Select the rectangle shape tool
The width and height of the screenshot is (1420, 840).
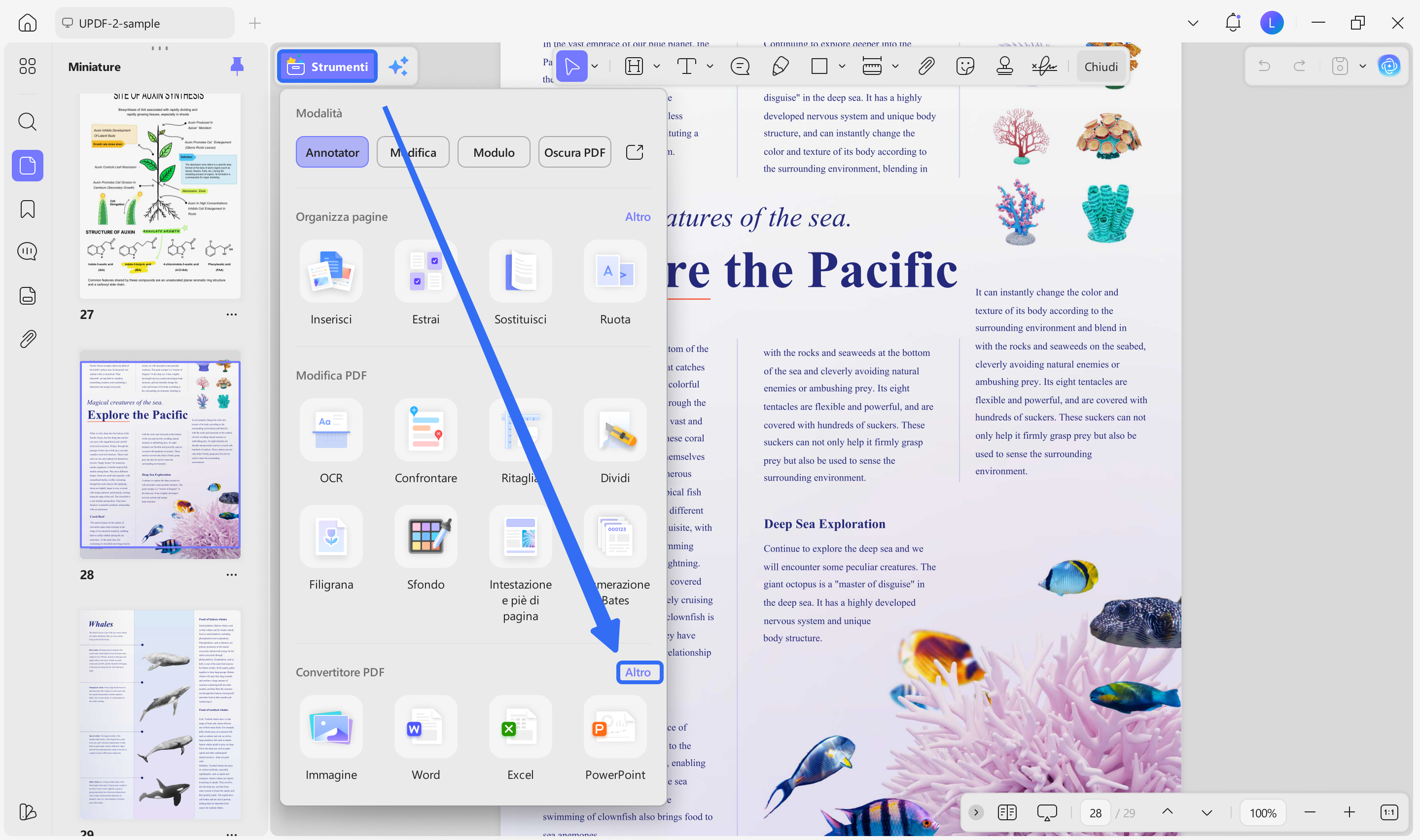tap(819, 66)
